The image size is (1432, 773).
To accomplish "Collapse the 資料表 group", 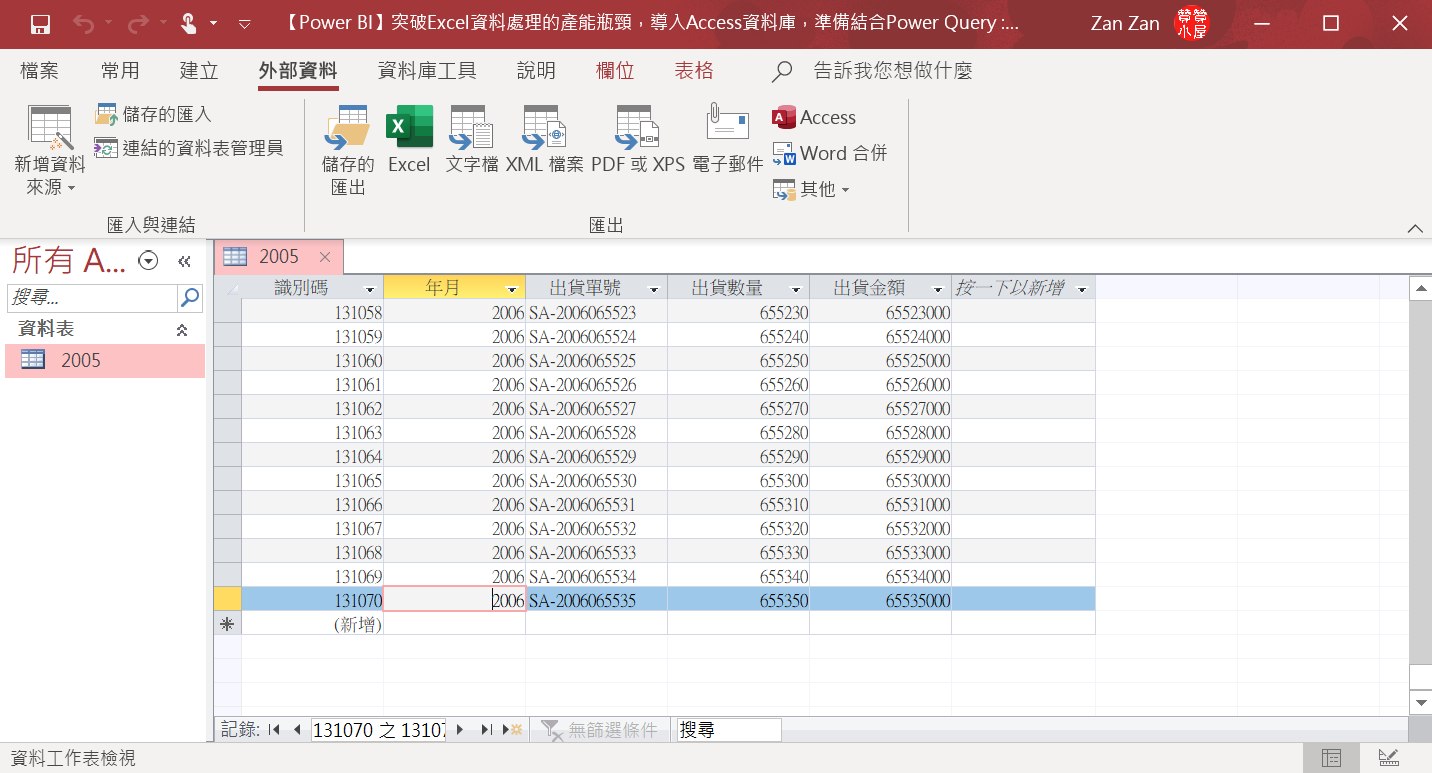I will pos(182,329).
